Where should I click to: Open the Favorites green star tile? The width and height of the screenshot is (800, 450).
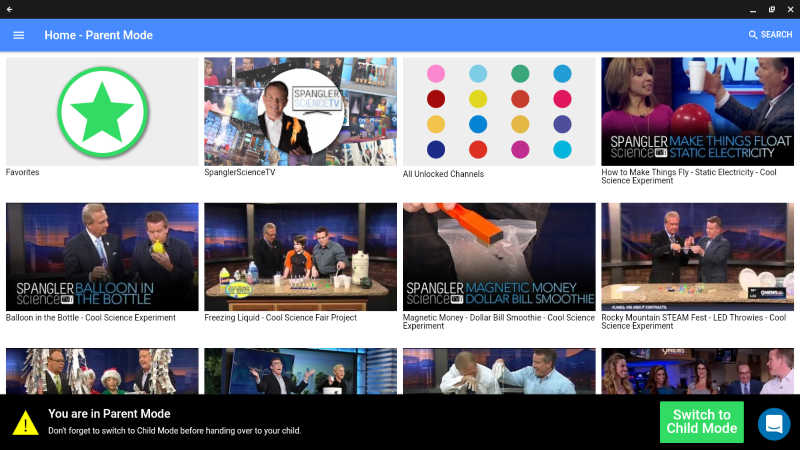tap(102, 111)
